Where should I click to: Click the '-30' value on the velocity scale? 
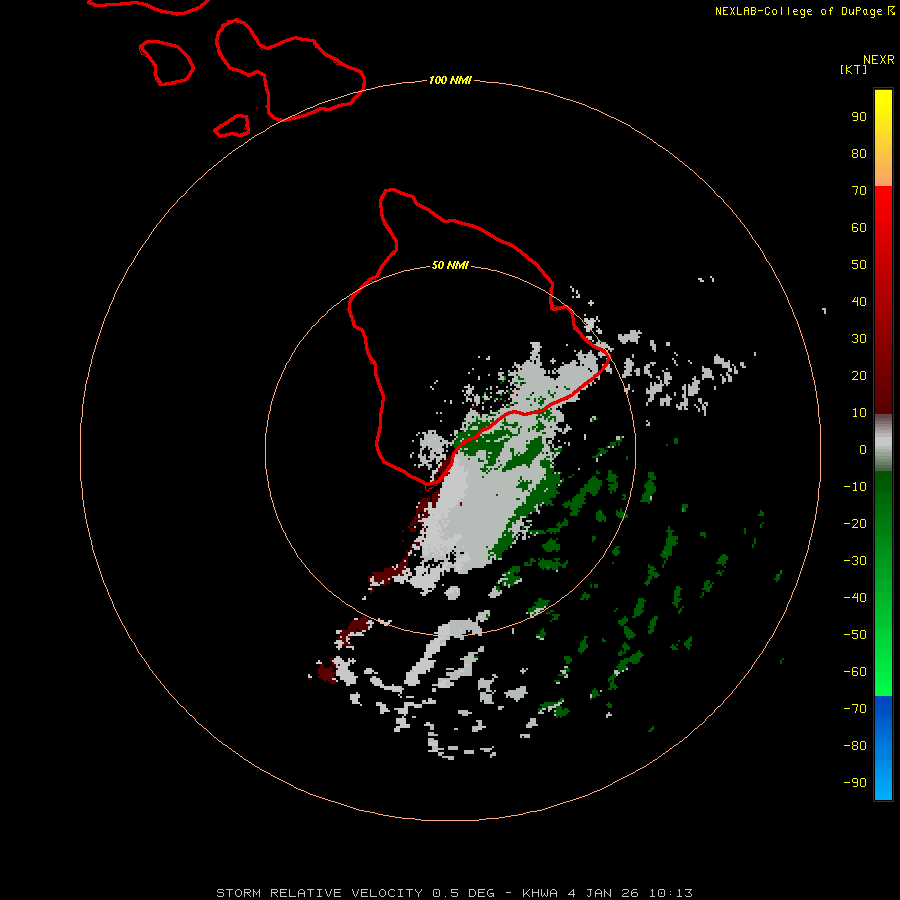click(x=855, y=561)
